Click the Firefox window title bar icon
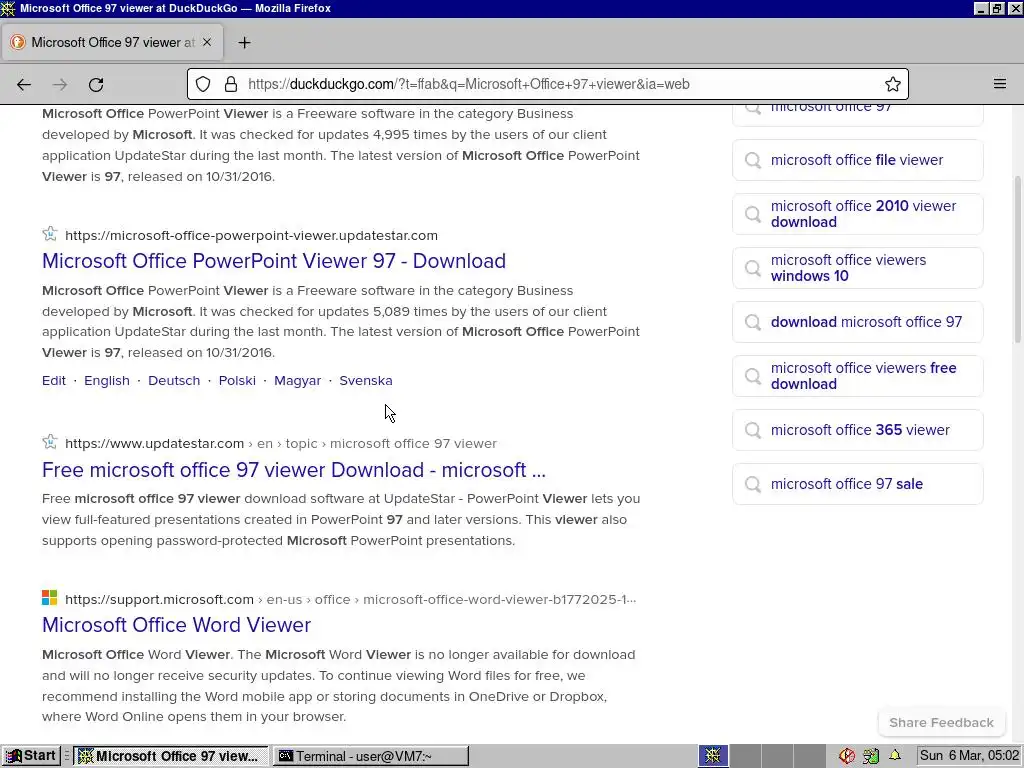Screen dimensions: 1024x768 tap(8, 8)
